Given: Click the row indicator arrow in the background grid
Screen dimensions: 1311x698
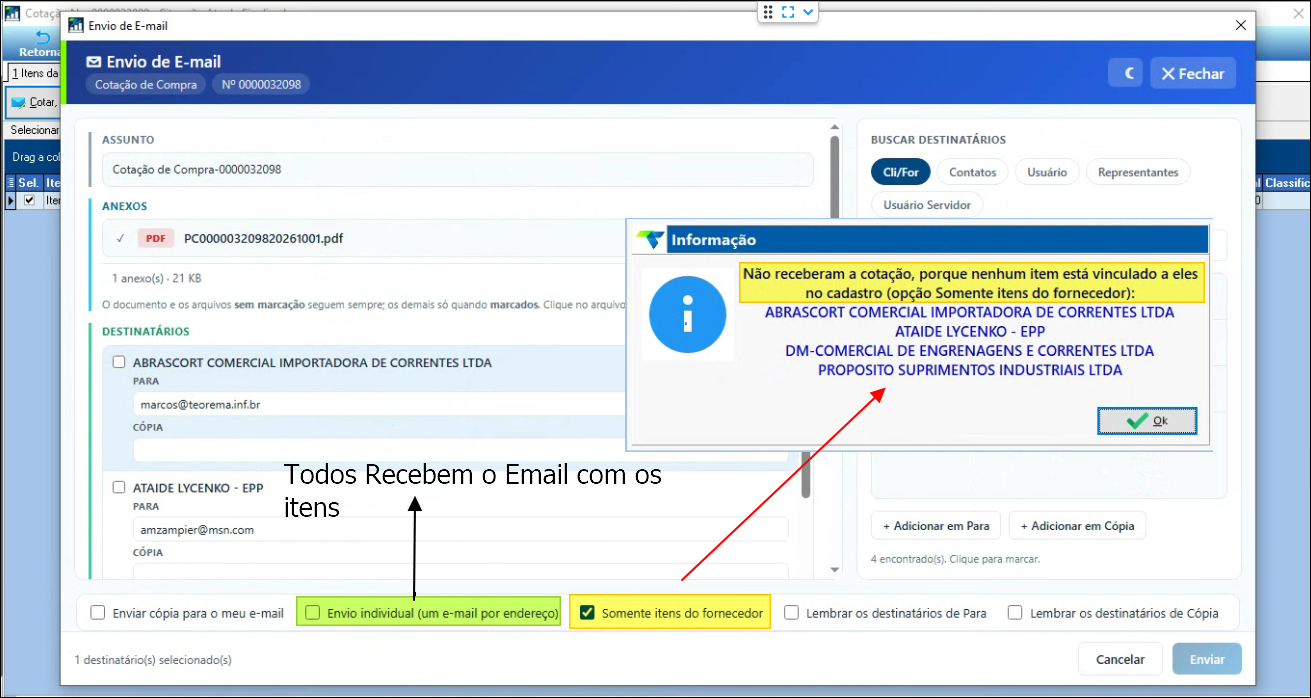Looking at the screenshot, I should pyautogui.click(x=11, y=200).
